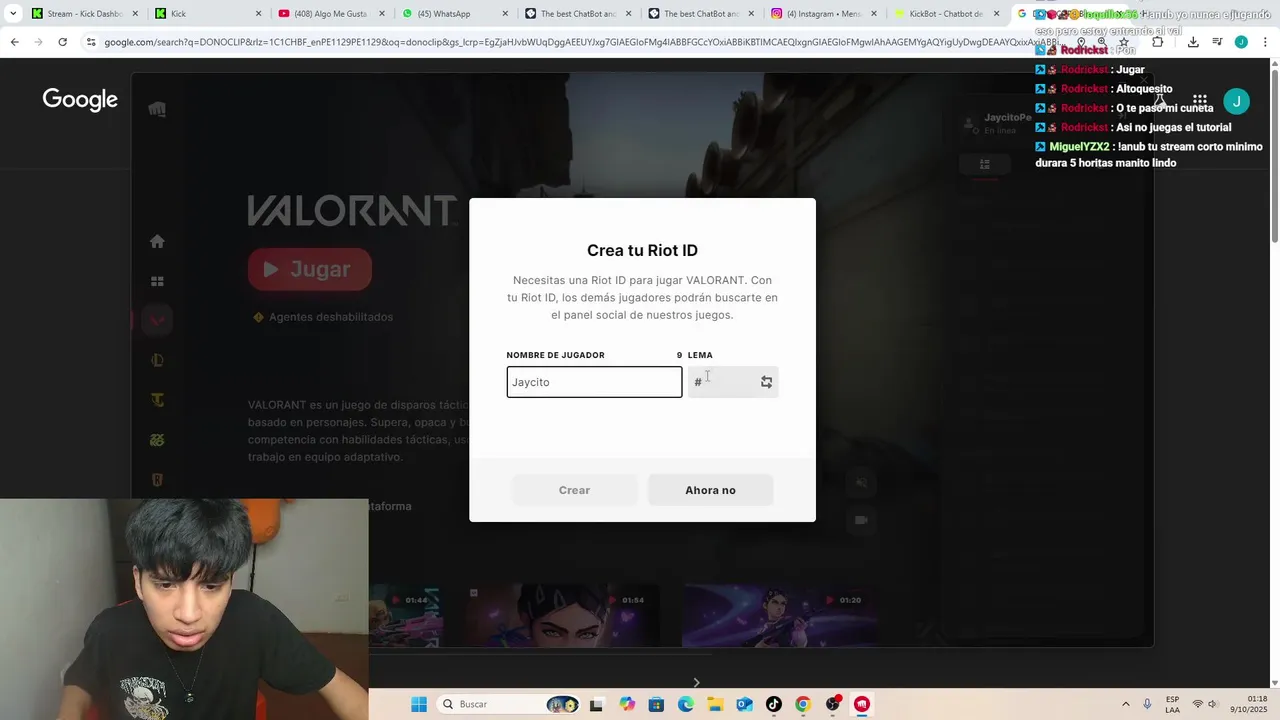Switch to KickBot - Chatbot tab
Image resolution: width=1280 pixels, height=720 pixels.
coord(948,14)
